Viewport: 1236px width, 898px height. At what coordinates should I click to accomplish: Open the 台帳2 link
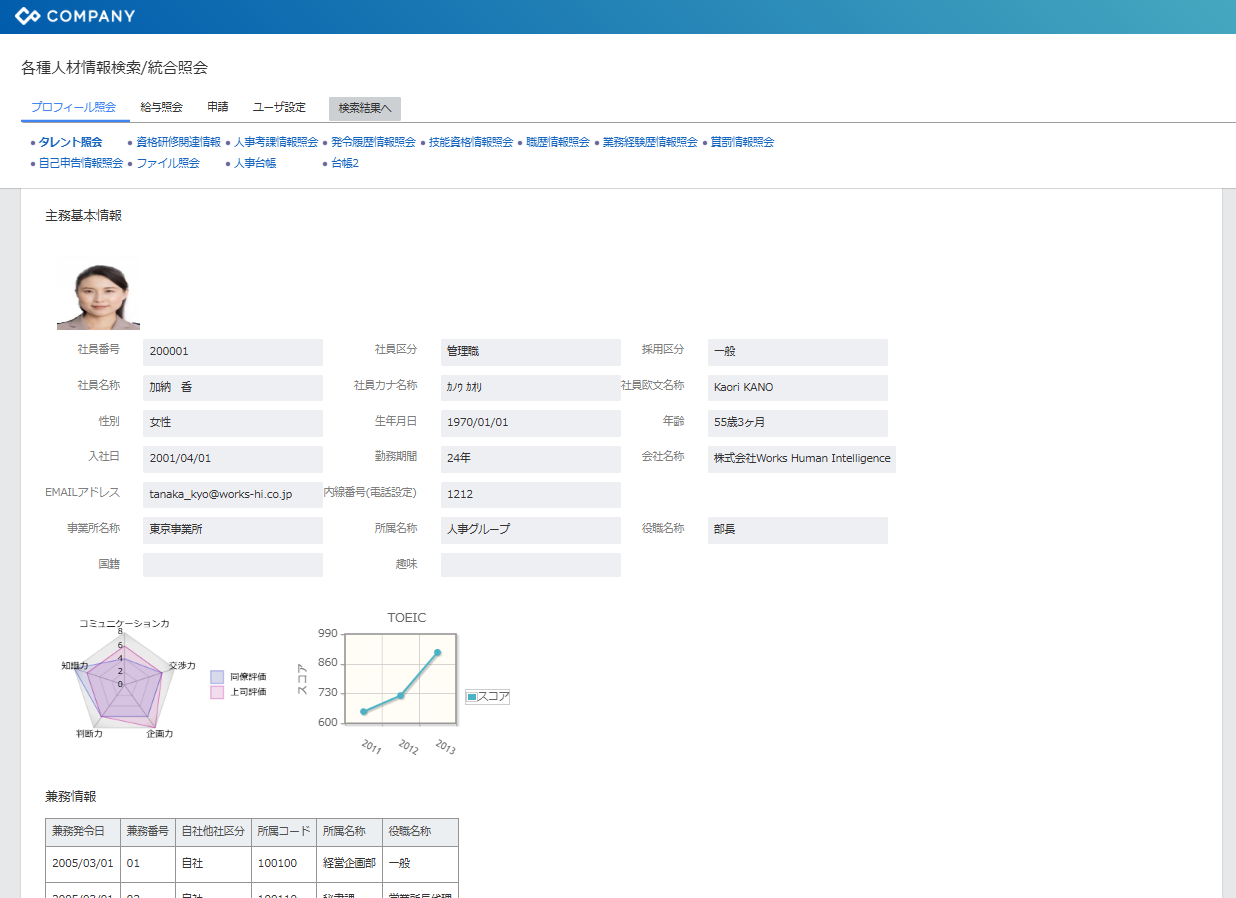click(x=344, y=163)
